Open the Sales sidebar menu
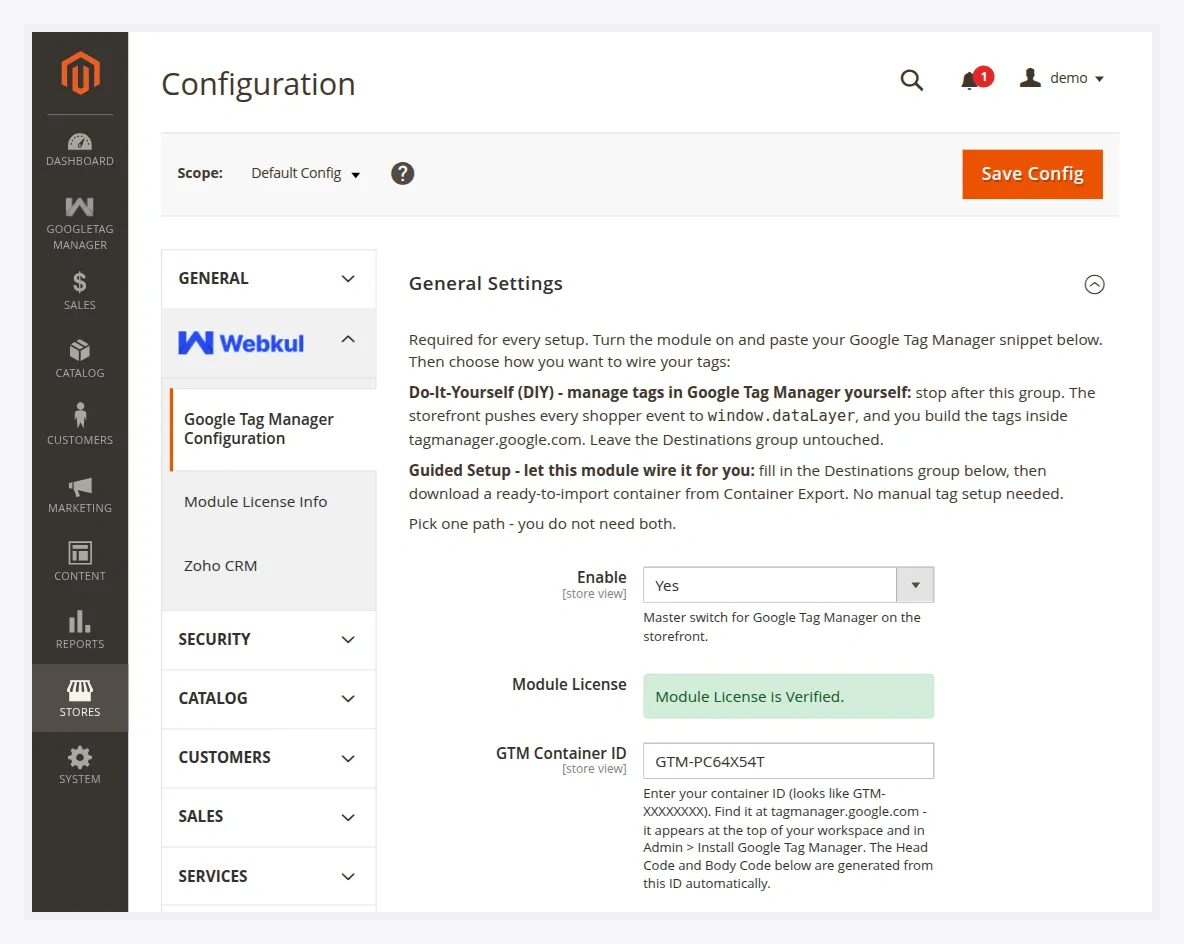Screen dimensions: 1184x944 click(x=80, y=292)
